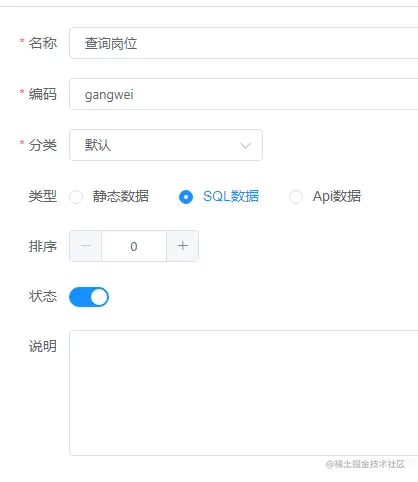This screenshot has height=482, width=418.
Task: Open the 分类 dropdown showing 默认
Action: click(x=166, y=145)
